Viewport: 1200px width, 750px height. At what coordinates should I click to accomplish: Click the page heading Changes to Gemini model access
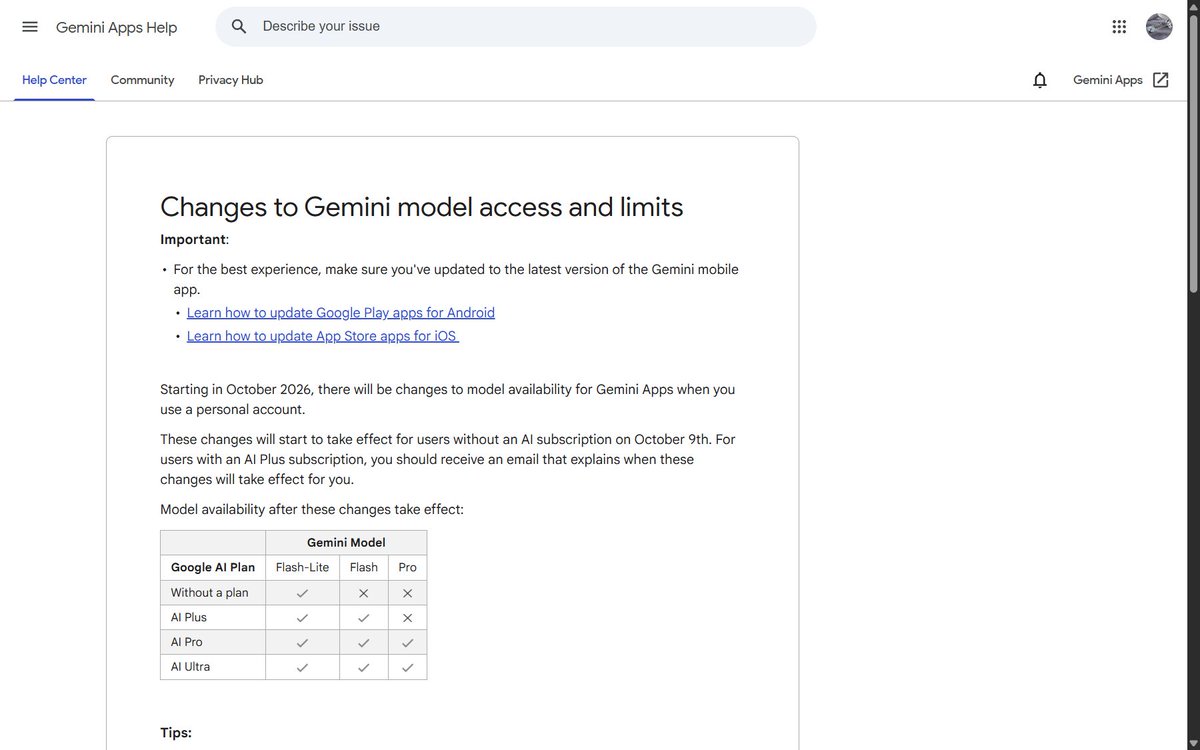coord(422,207)
